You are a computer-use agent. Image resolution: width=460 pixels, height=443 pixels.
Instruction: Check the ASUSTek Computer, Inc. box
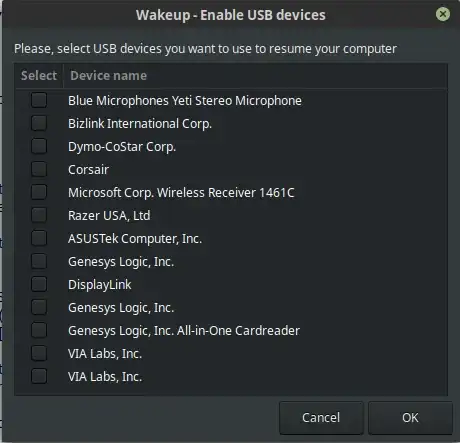[x=39, y=238]
